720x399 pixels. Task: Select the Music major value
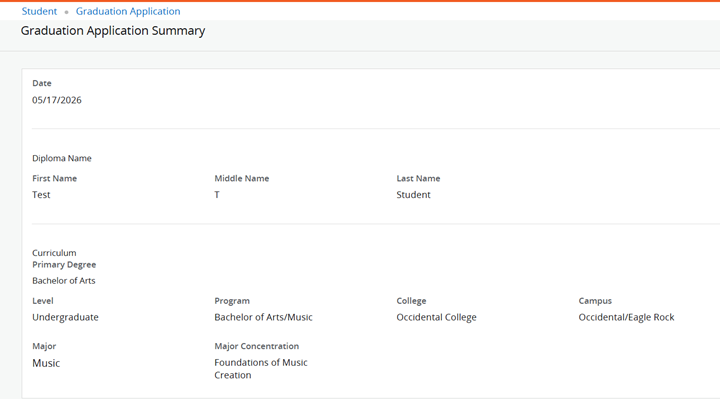coord(46,363)
